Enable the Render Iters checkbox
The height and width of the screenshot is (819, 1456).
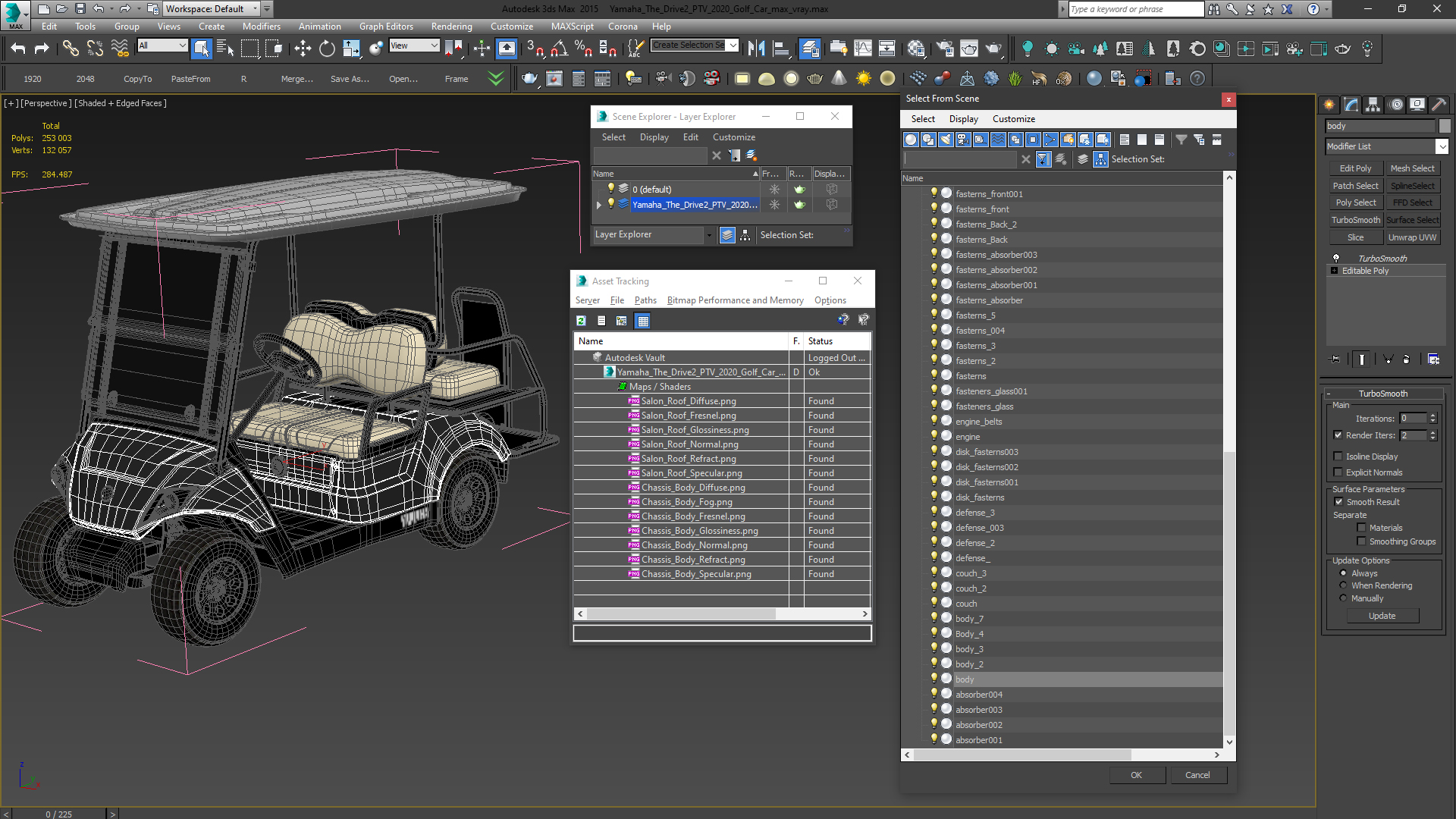tap(1338, 435)
